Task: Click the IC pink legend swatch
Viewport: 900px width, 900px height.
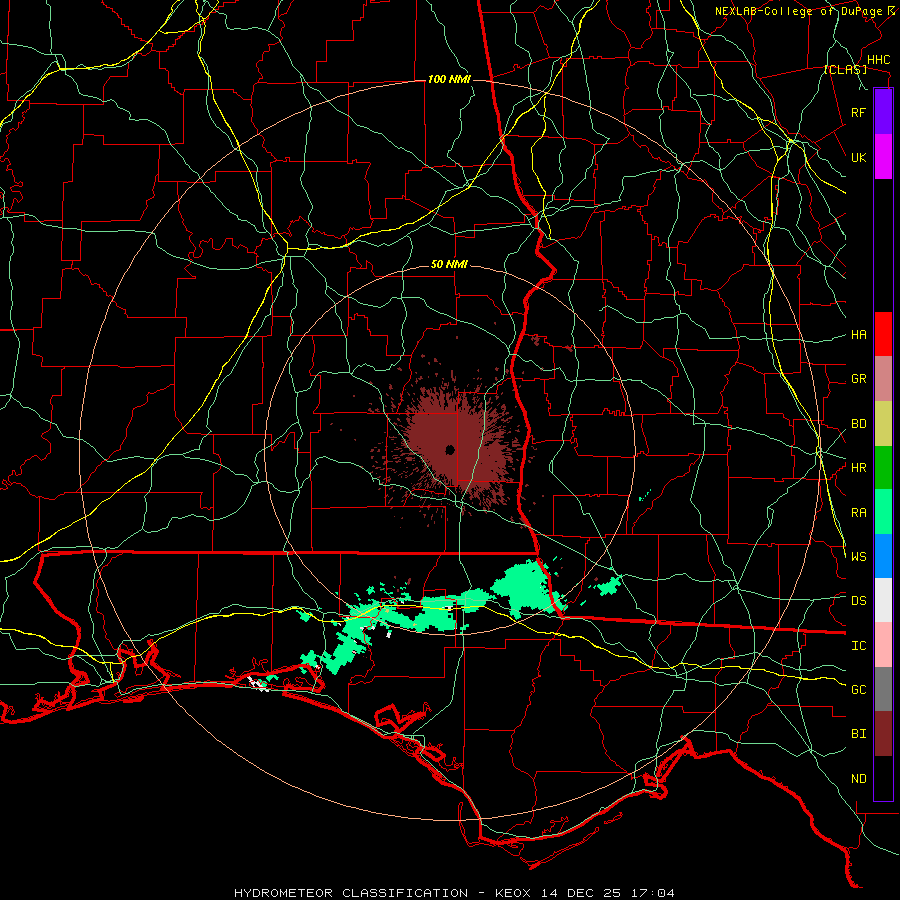Action: click(x=883, y=645)
